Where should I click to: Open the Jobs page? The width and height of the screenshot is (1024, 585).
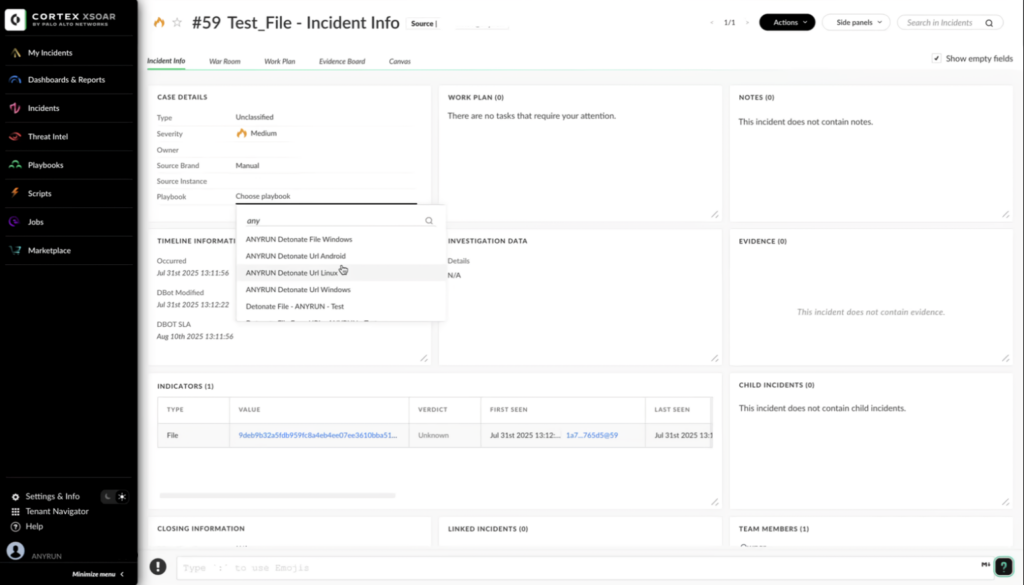(x=35, y=222)
